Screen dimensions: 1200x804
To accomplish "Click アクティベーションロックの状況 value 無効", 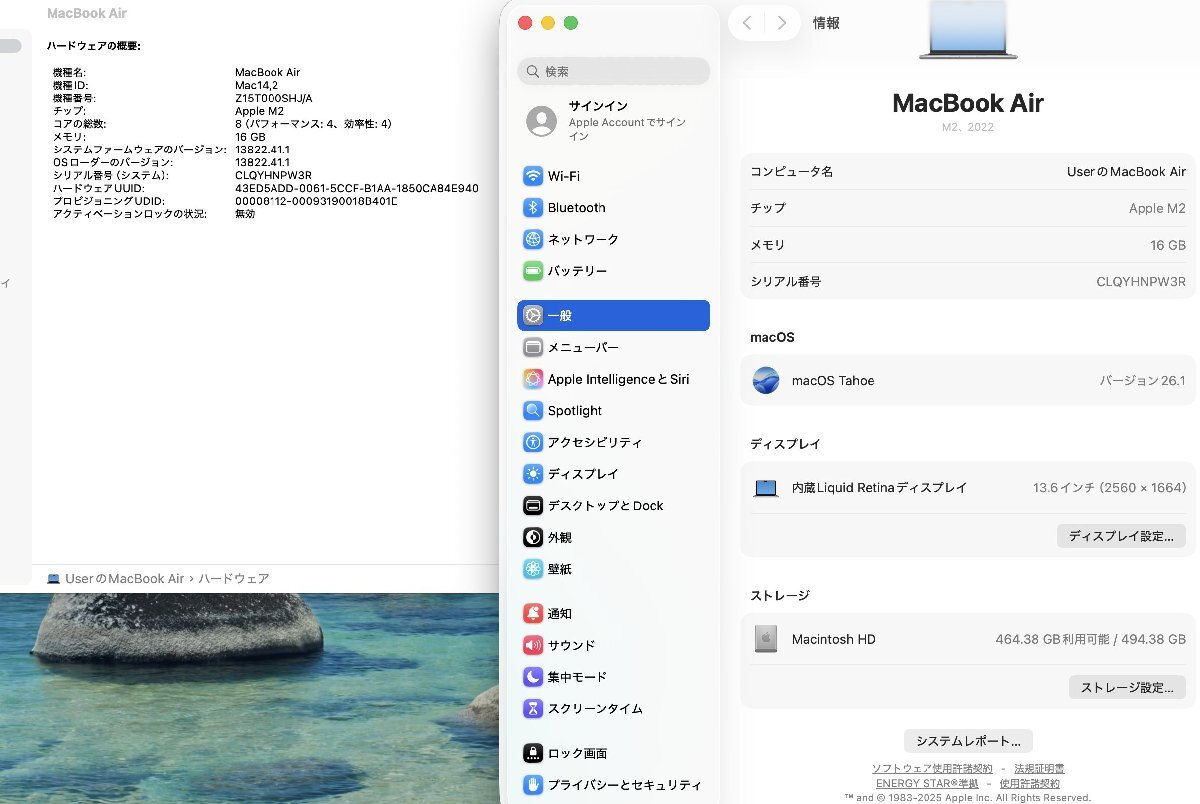I will (245, 214).
